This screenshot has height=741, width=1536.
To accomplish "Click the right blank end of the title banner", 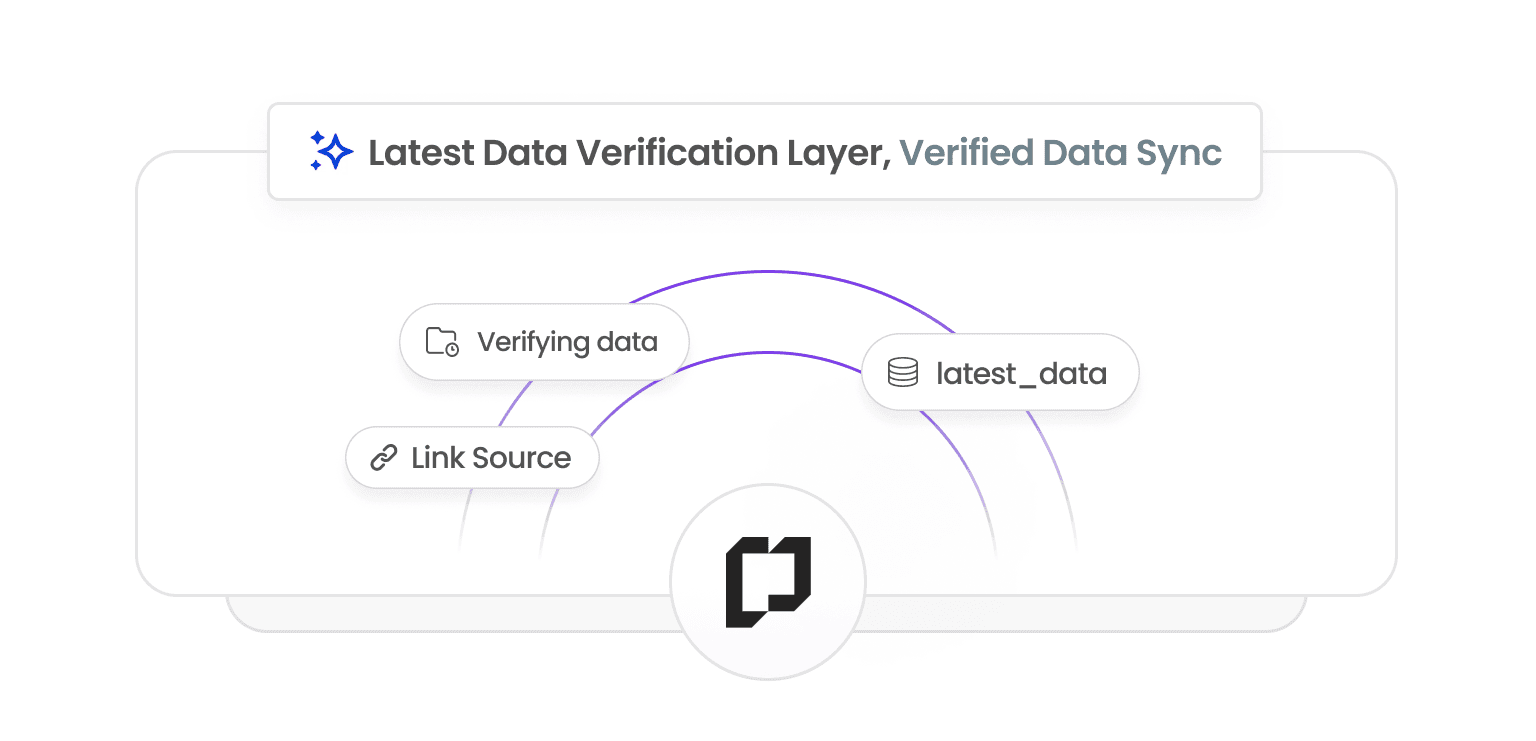I will (1242, 152).
